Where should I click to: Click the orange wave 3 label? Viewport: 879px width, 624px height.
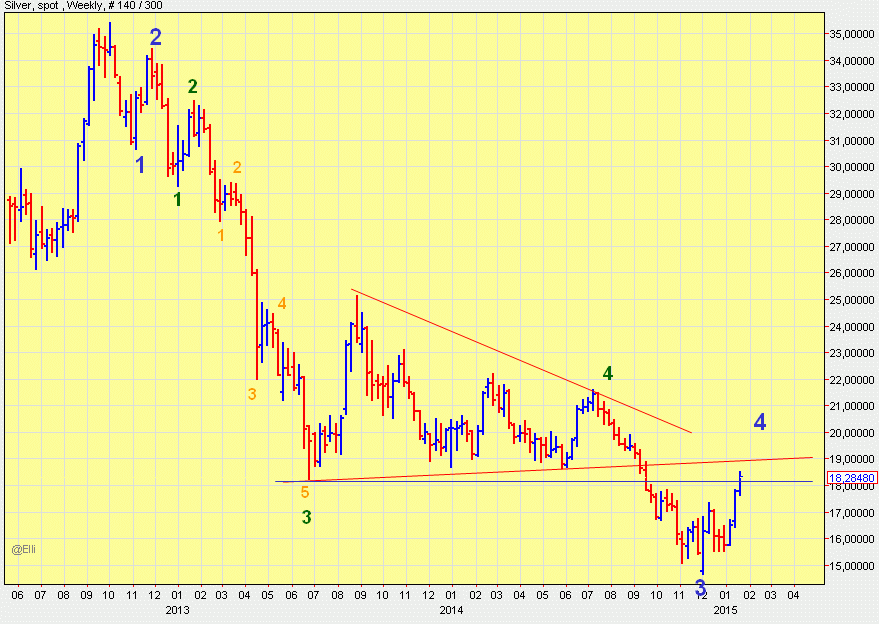tap(252, 394)
